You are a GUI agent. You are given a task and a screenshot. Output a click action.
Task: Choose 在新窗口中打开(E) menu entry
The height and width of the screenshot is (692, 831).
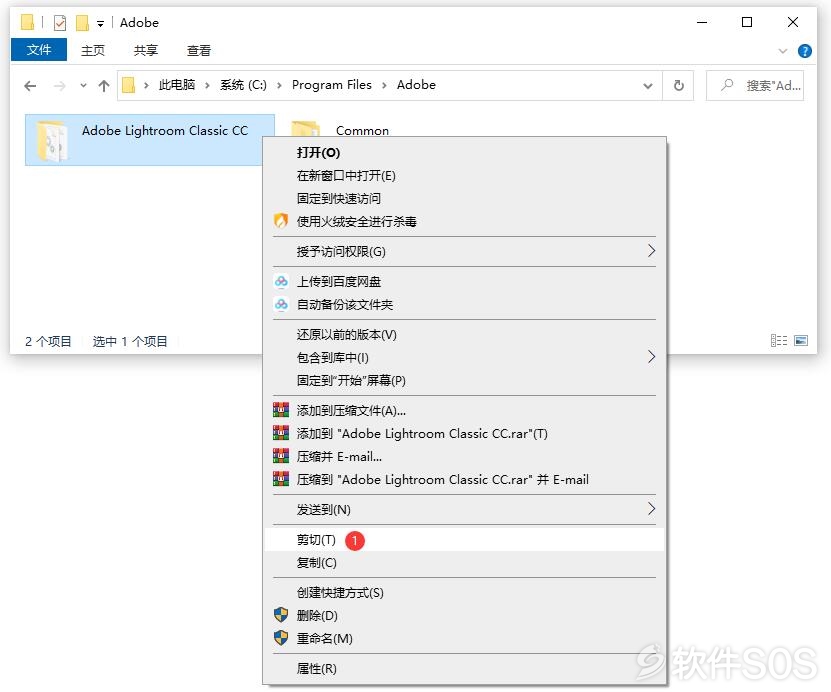pos(464,175)
